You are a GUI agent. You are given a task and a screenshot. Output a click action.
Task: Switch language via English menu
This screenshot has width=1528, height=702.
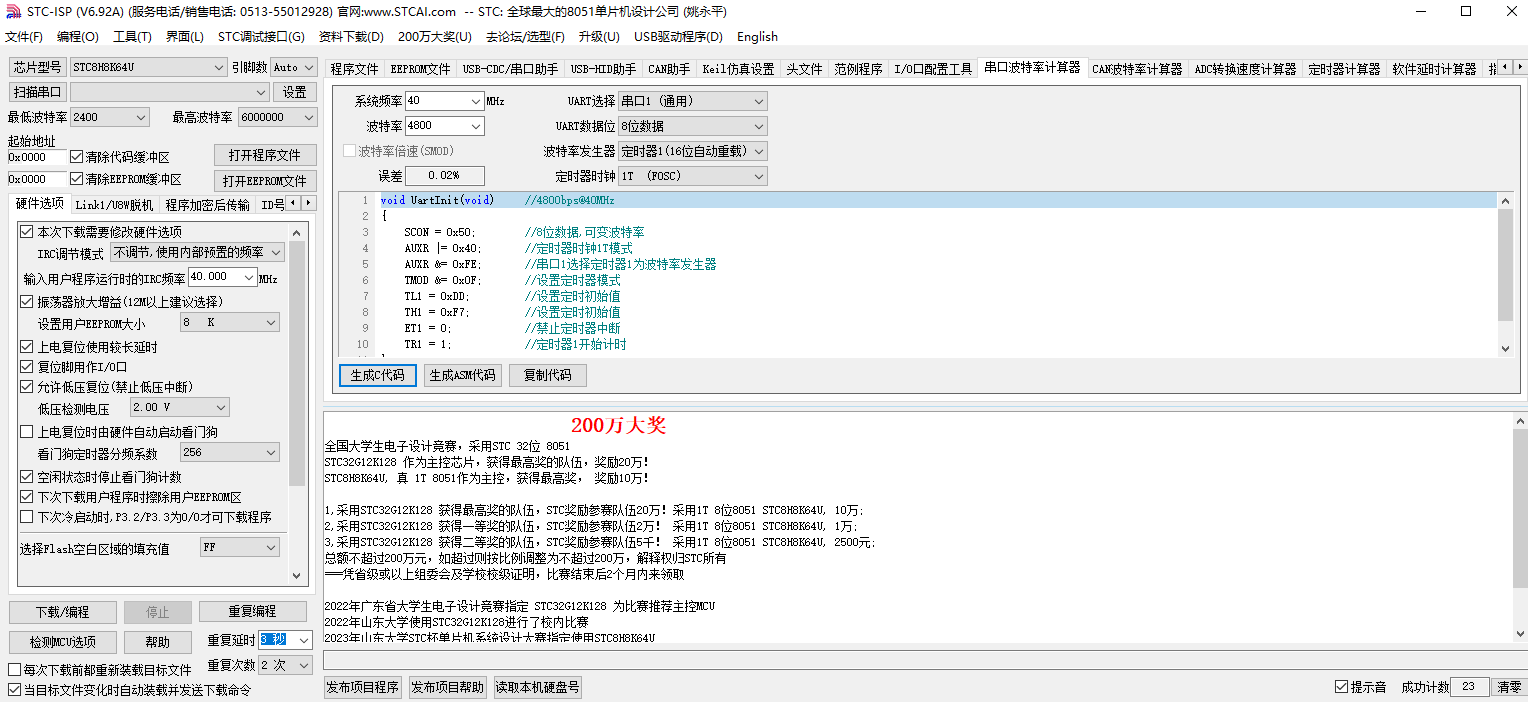point(757,37)
